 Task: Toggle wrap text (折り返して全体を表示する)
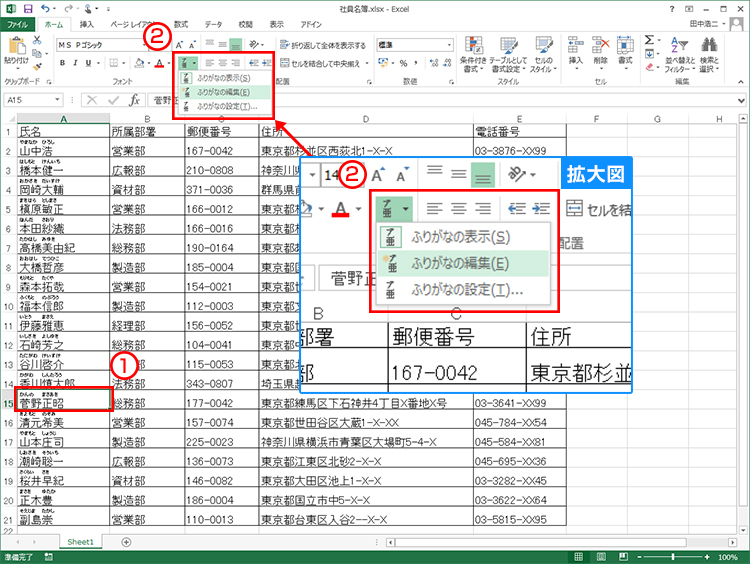[x=318, y=45]
